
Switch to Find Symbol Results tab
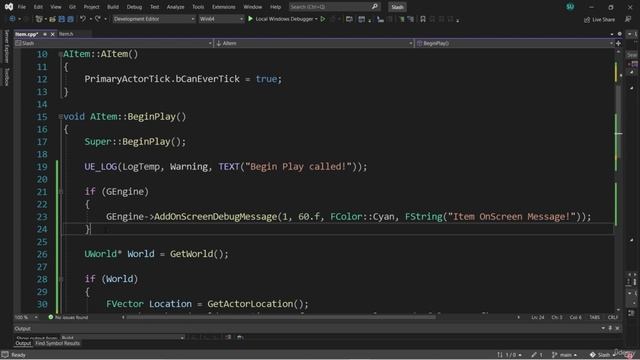click(x=58, y=343)
